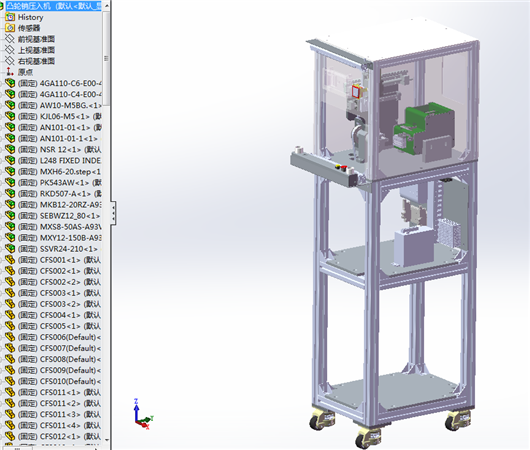Screen dimensions: 530x450
Task: Click the red emergency stop button on the control panel
Action: pos(344,167)
